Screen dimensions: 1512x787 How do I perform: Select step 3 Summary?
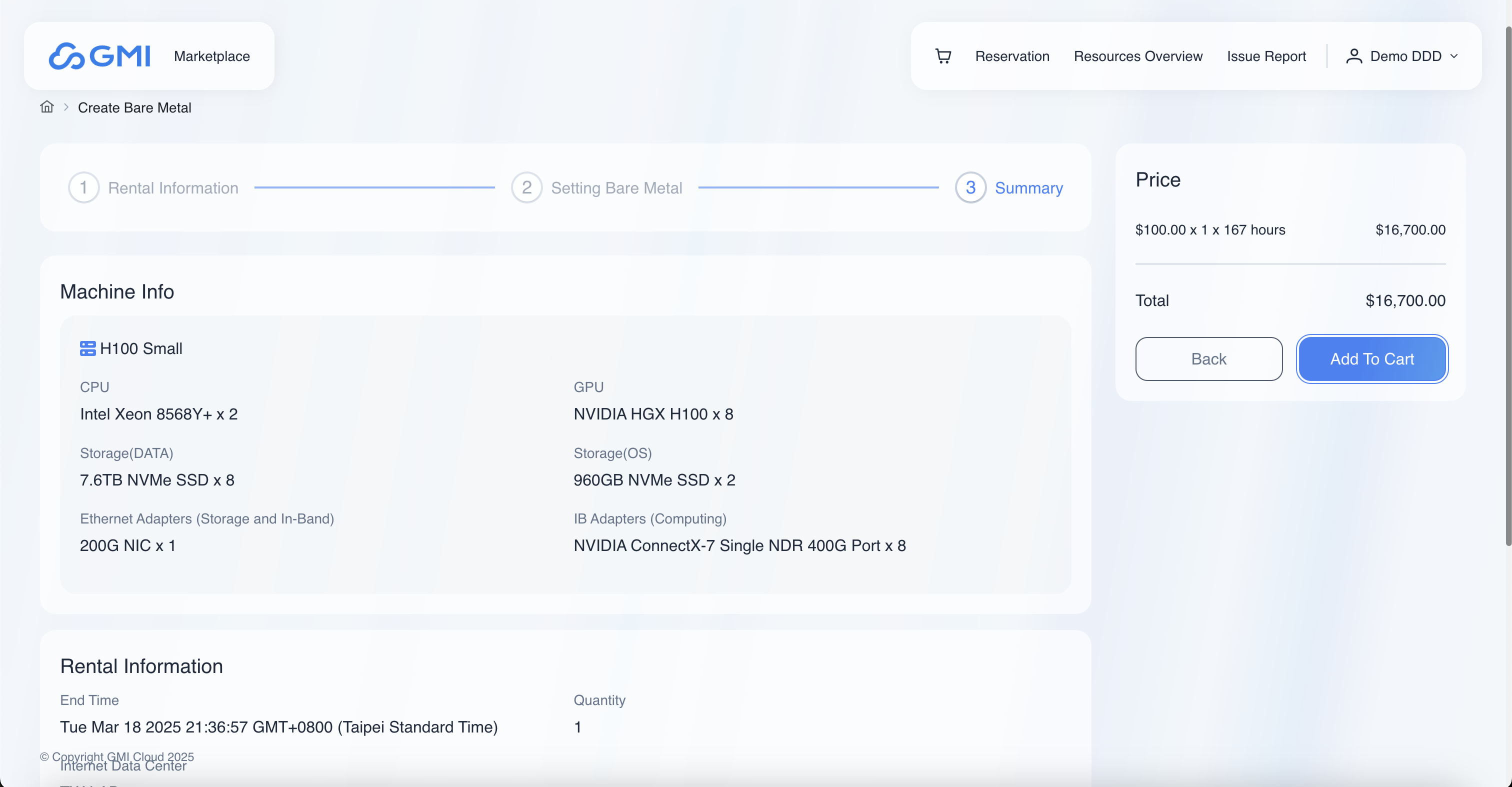tap(1008, 188)
